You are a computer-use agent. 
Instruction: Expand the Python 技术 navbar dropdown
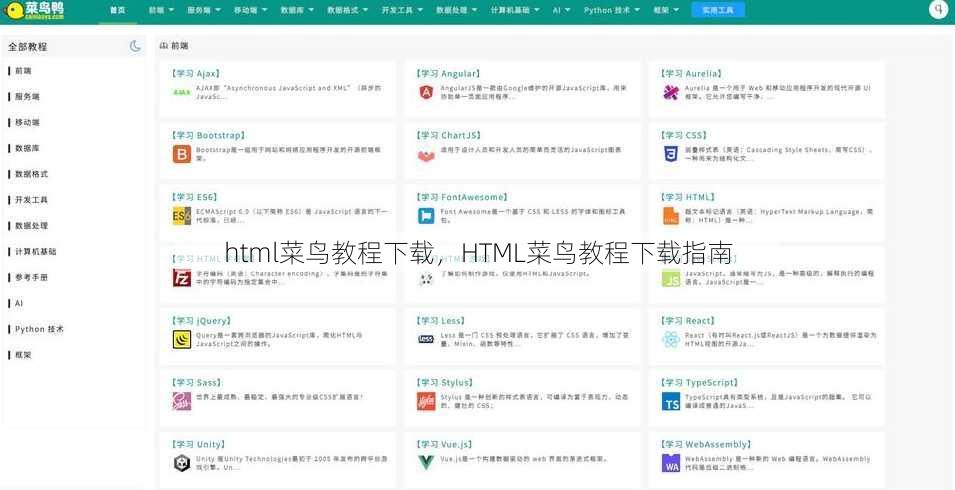click(611, 10)
